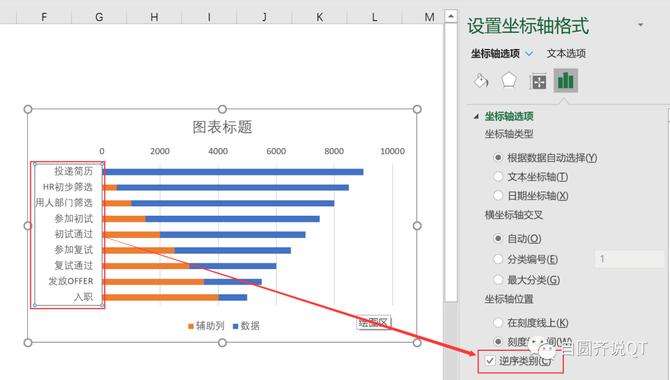This screenshot has height=380, width=670.
Task: Click the worksheet vertical scrollbar thumb
Action: [x=451, y=162]
